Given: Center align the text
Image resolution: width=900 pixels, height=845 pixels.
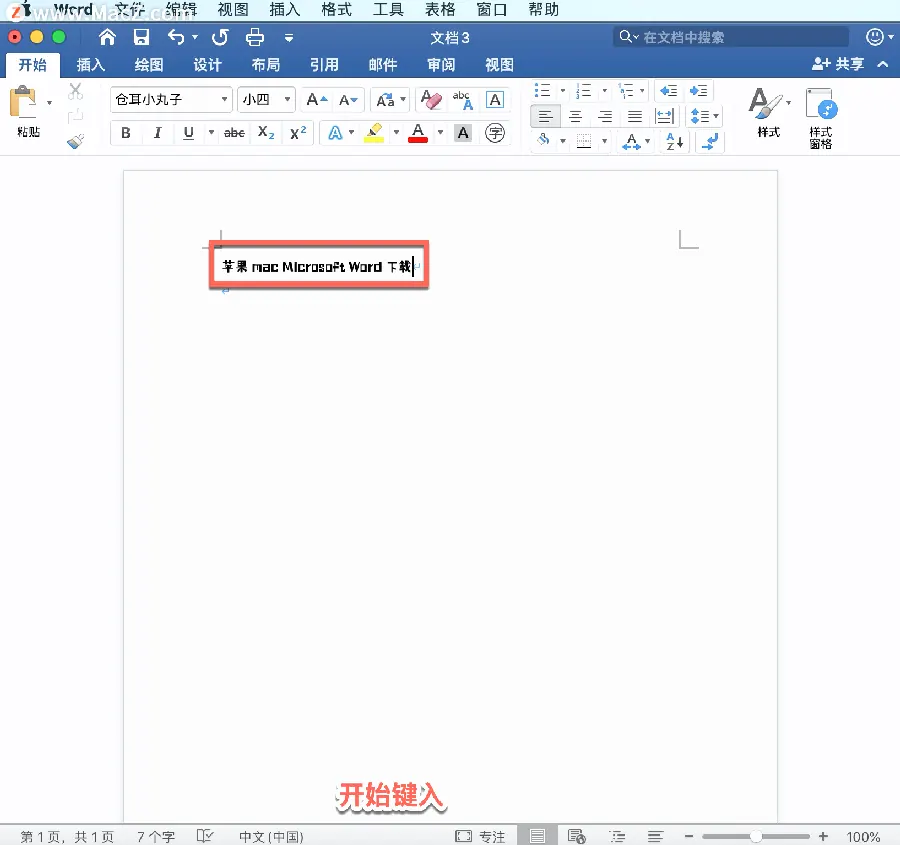Looking at the screenshot, I should point(576,117).
